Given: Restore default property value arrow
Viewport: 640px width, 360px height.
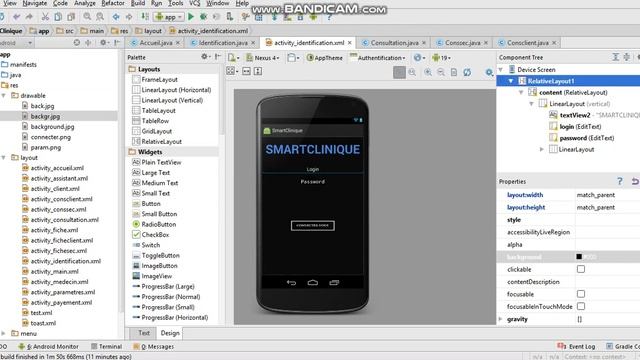Looking at the screenshot, I should pos(635,181).
